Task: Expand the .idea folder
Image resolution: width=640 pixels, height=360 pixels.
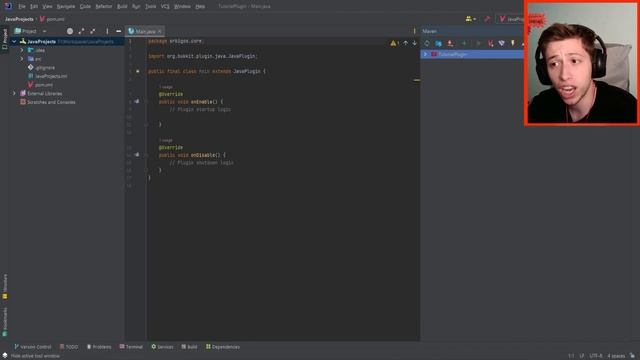Action: pyautogui.click(x=22, y=50)
